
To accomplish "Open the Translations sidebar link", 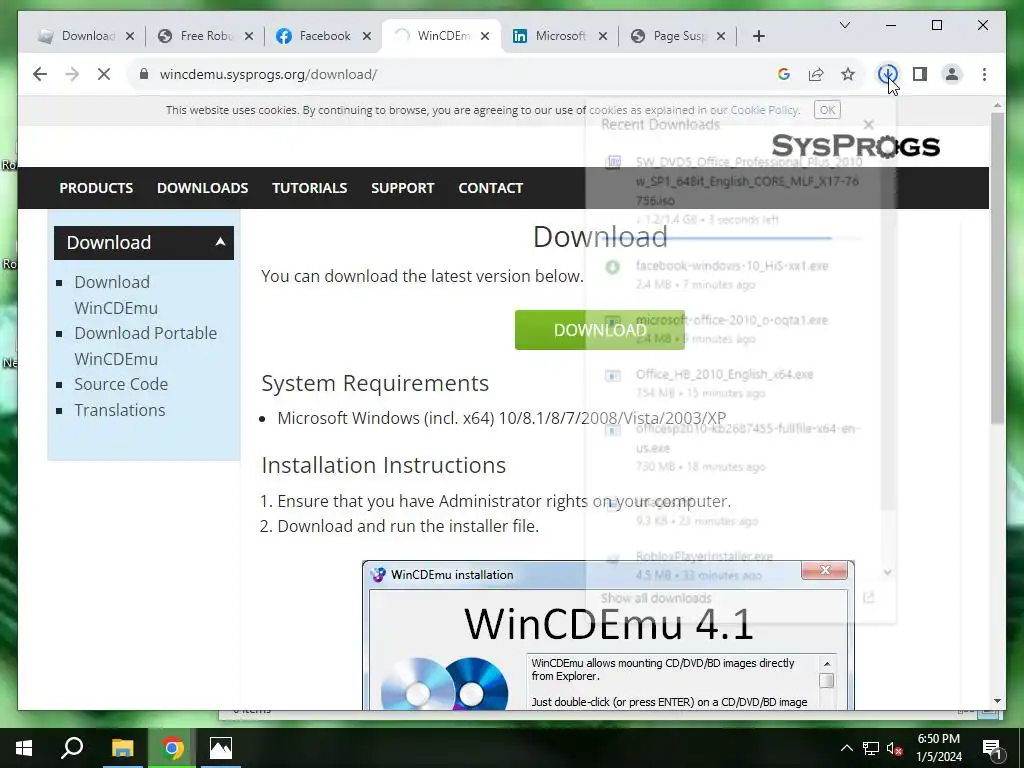I will [120, 410].
